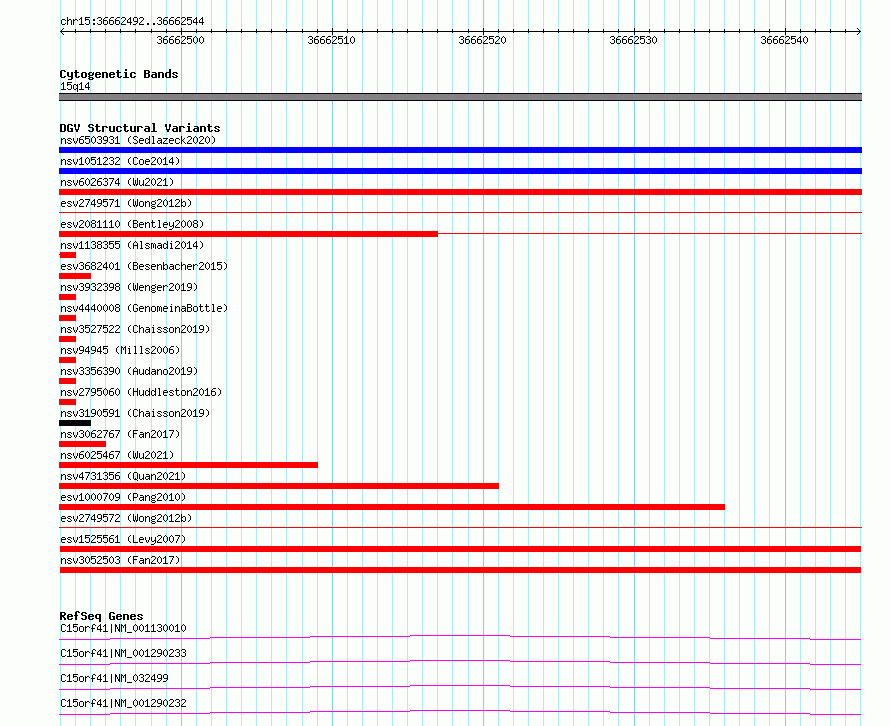This screenshot has width=890, height=726.
Task: Click the magenta intron line of NM_001130010
Action: pyautogui.click(x=460, y=636)
